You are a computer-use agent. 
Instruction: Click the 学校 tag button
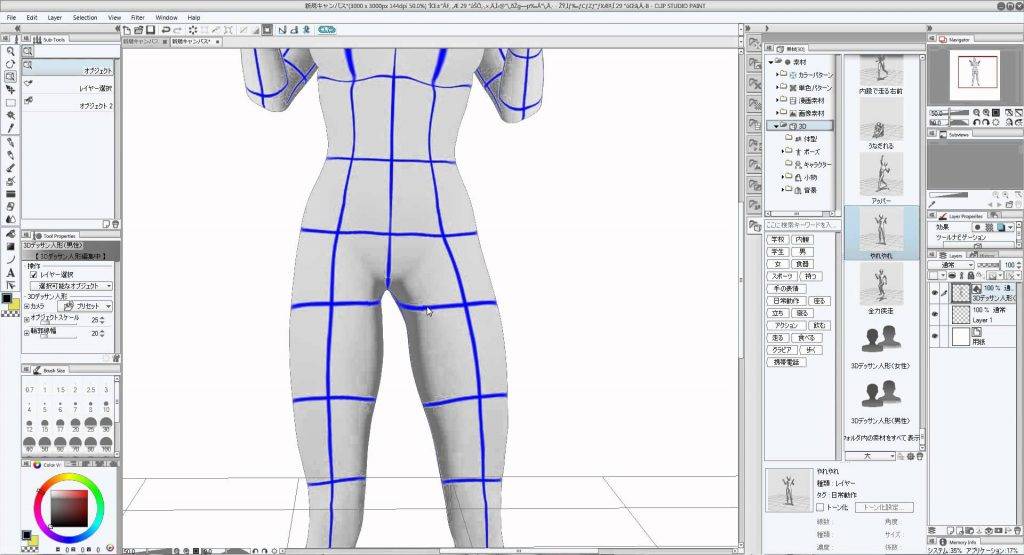pos(777,240)
